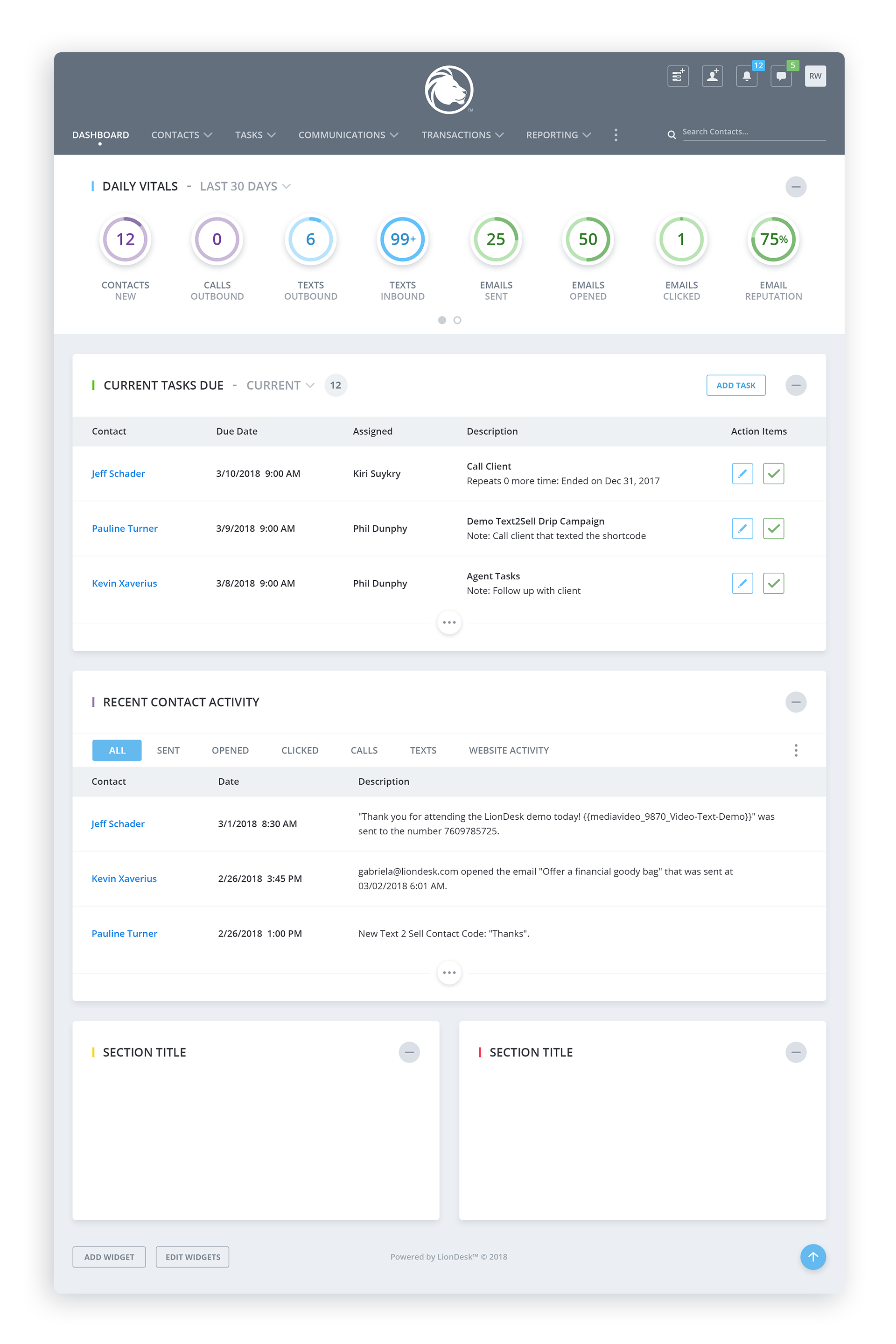The image size is (896, 1344).
Task: Collapse the Daily Vitals section
Action: (x=795, y=186)
